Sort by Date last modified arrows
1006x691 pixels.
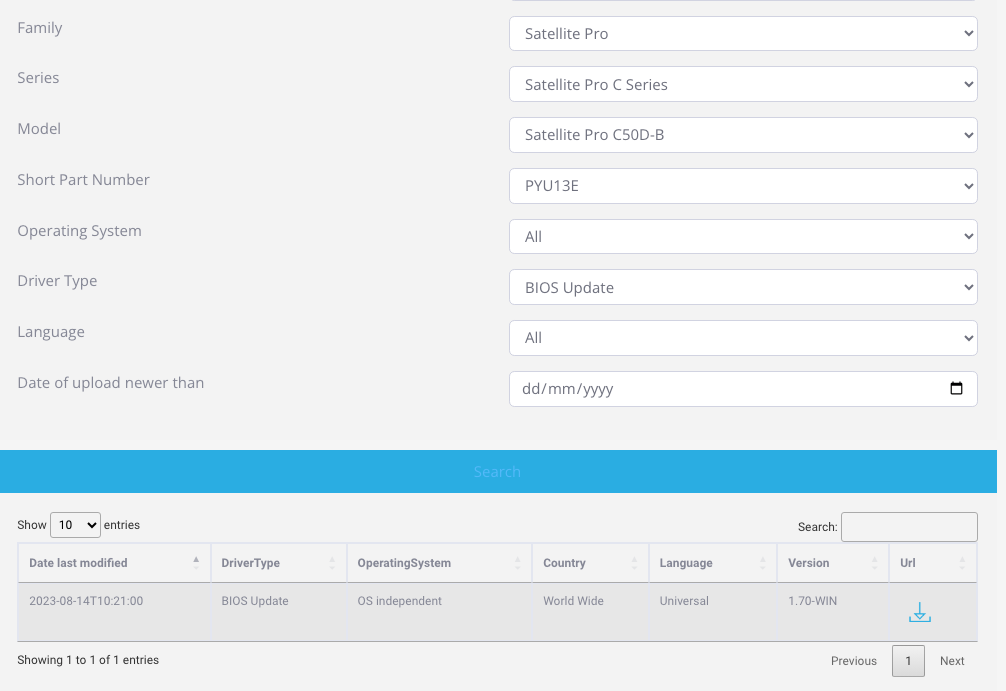(x=196, y=563)
